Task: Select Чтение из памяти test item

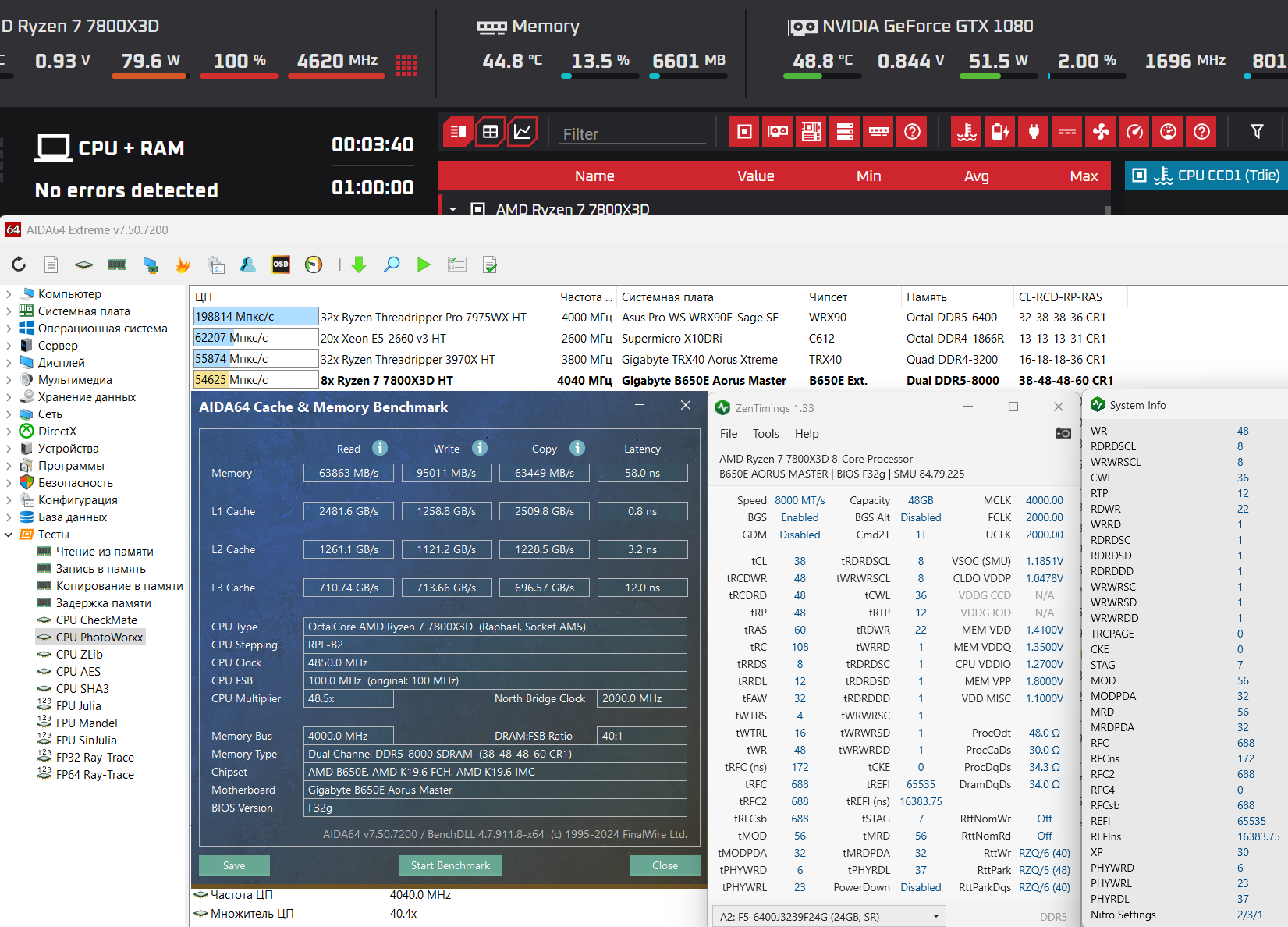Action: coord(105,552)
